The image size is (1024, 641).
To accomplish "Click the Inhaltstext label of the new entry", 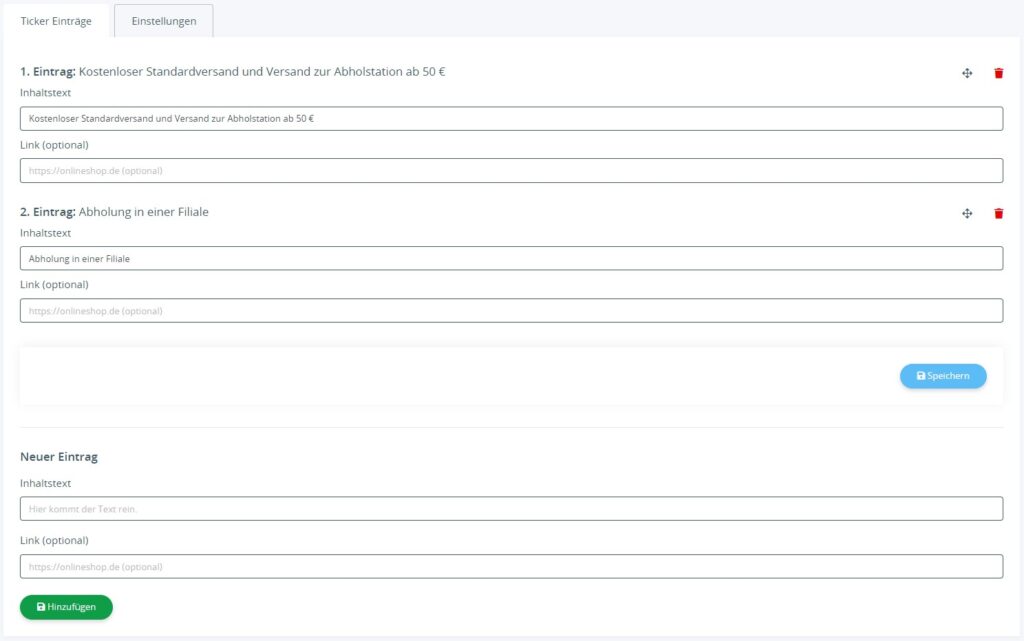I will click(46, 482).
